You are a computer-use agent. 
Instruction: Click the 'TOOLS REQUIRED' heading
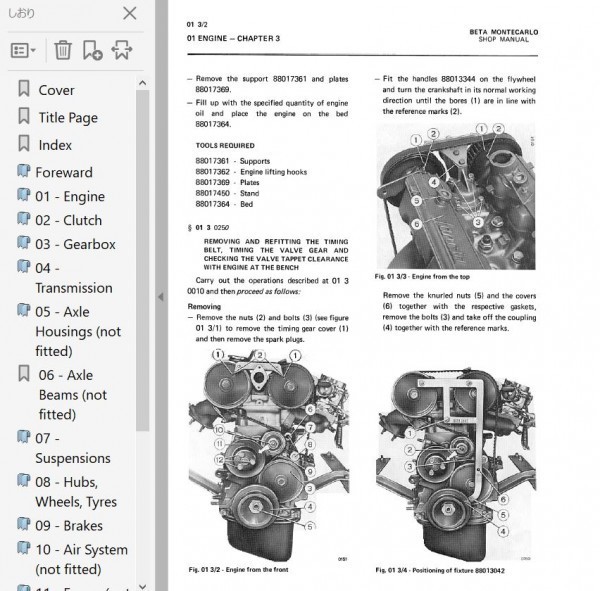click(x=225, y=145)
